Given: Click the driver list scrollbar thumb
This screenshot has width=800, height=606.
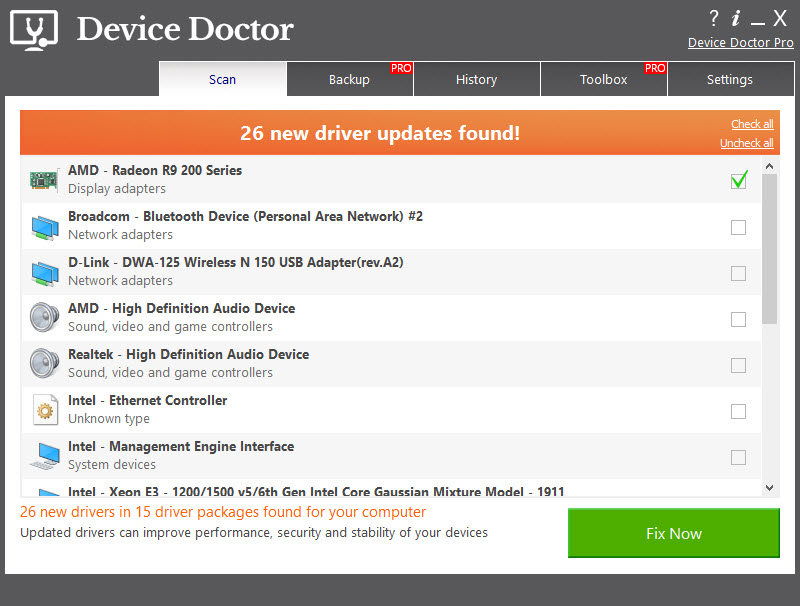Looking at the screenshot, I should click(769, 249).
